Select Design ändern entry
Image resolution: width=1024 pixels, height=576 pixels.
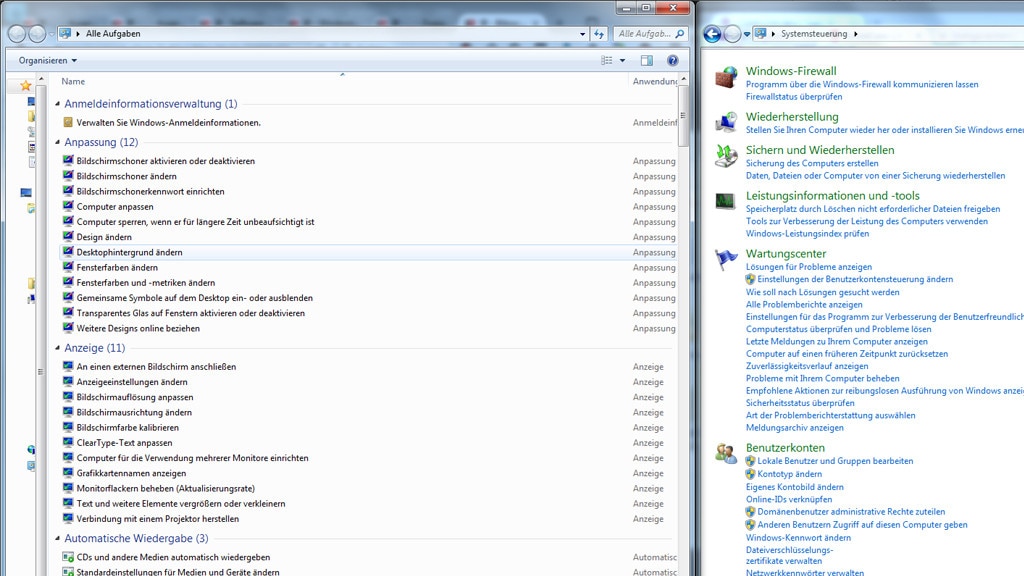point(104,237)
